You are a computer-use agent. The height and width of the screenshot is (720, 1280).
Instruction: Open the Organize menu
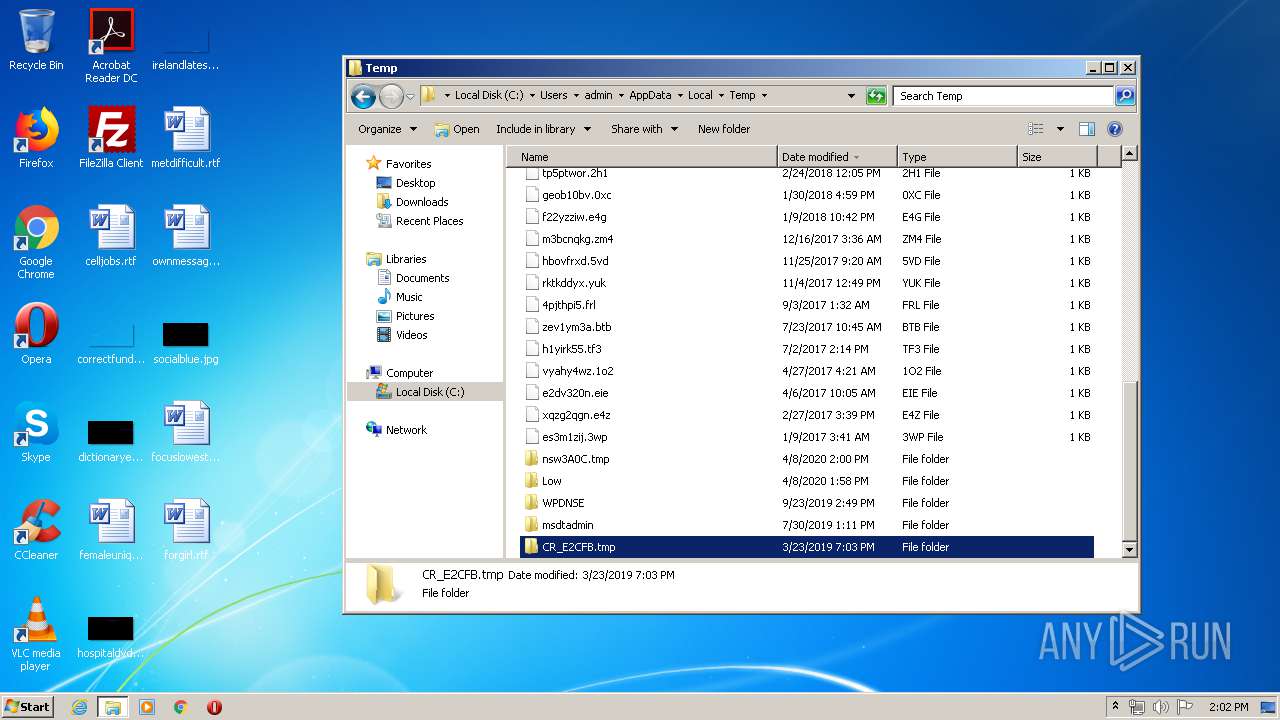tap(386, 129)
